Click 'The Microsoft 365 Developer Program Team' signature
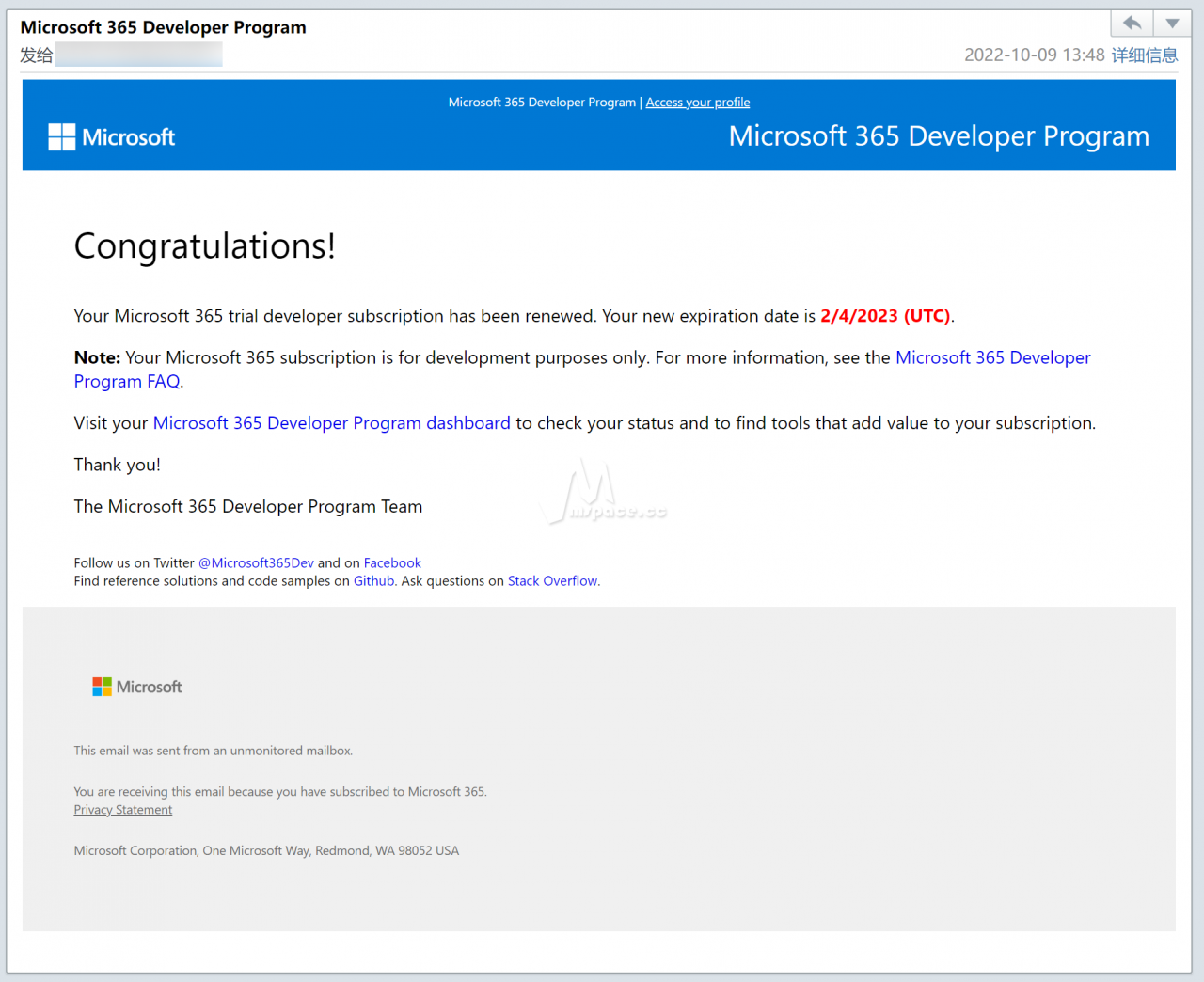1204x982 pixels. click(248, 506)
